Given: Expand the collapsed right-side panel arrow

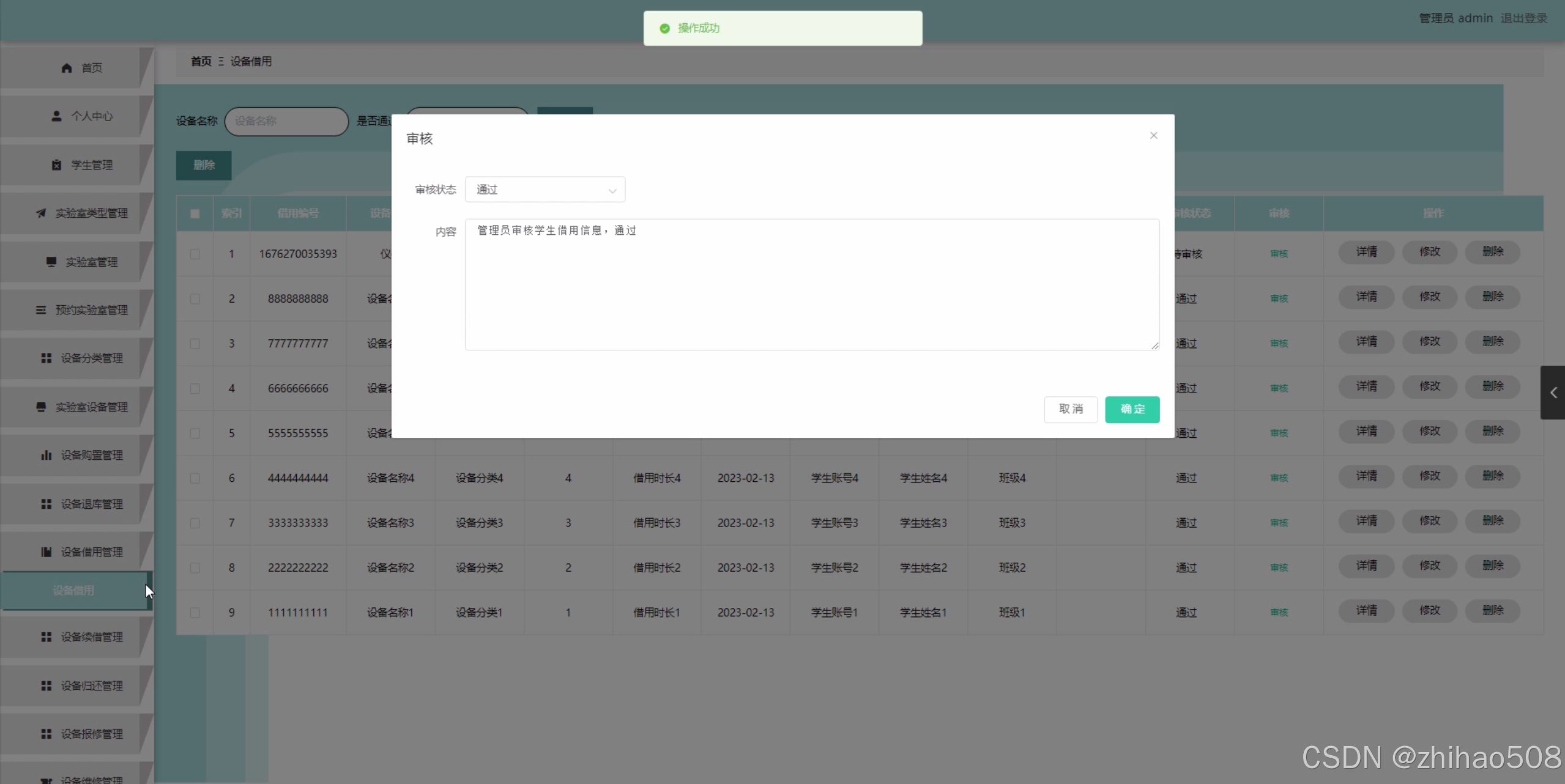Looking at the screenshot, I should 1553,393.
